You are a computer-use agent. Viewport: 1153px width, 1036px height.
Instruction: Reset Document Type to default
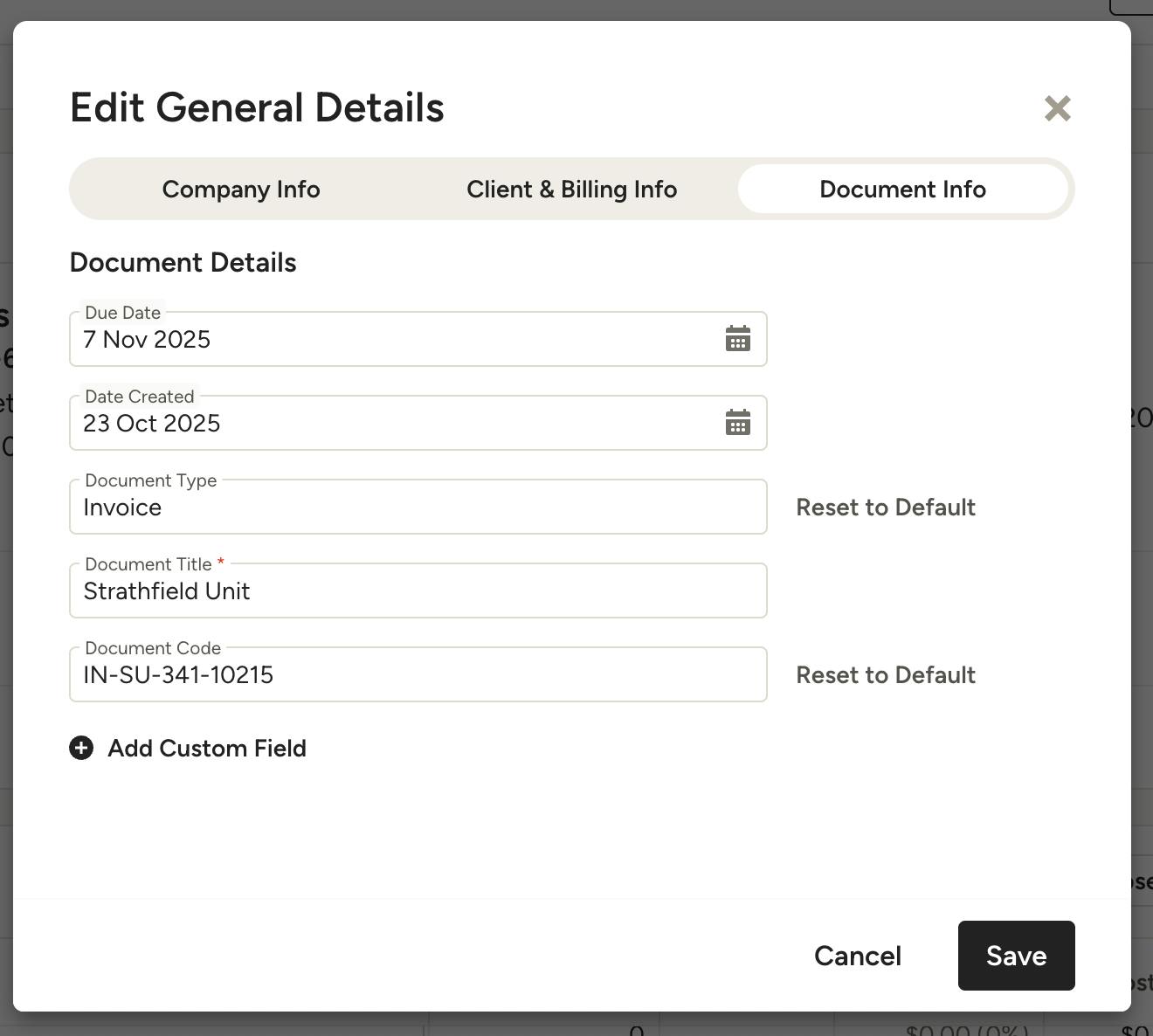click(x=886, y=508)
